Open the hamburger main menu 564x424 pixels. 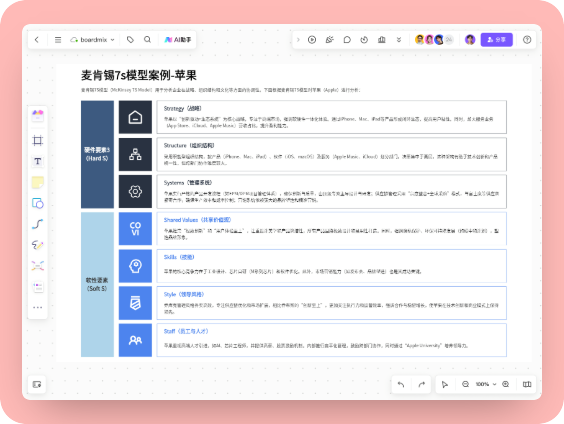pyautogui.click(x=58, y=40)
